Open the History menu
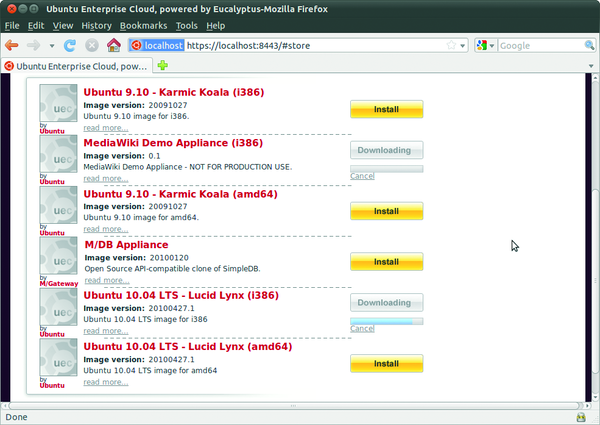The height and width of the screenshot is (425, 600). click(96, 26)
